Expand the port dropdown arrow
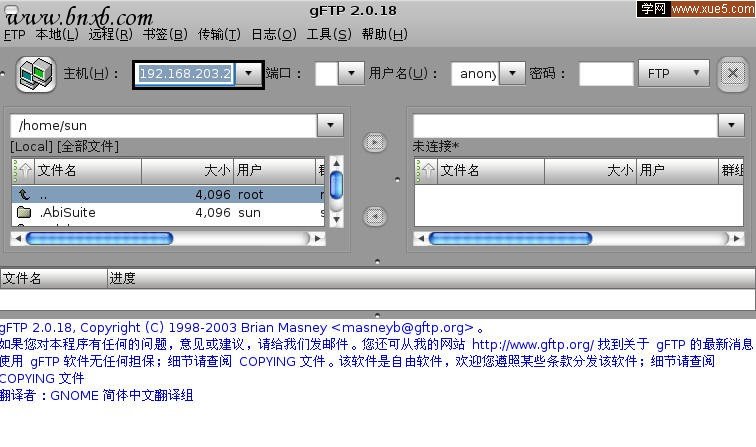 point(351,73)
